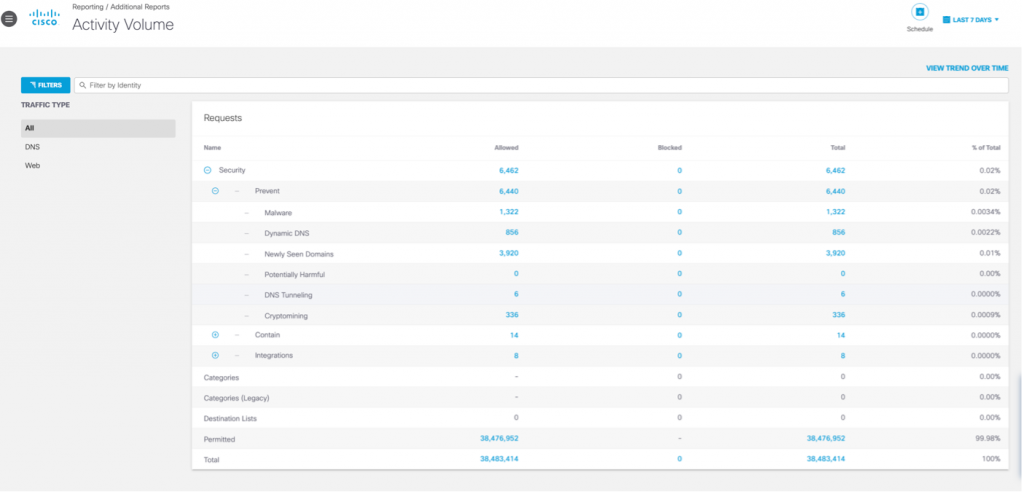Open View Trend Over Time link
The image size is (1024, 494).
(966, 68)
